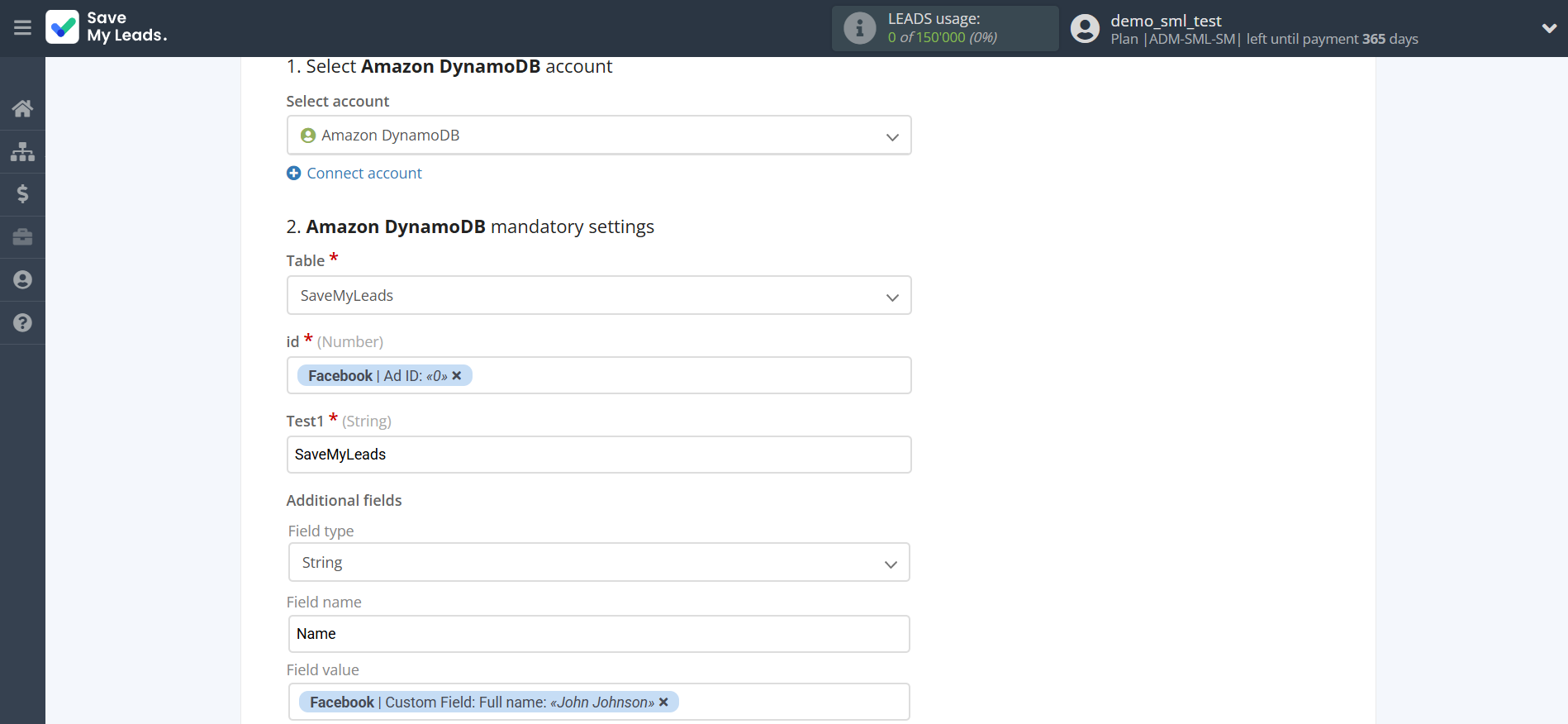
Task: Click into the Test1 string input field
Action: 598,455
